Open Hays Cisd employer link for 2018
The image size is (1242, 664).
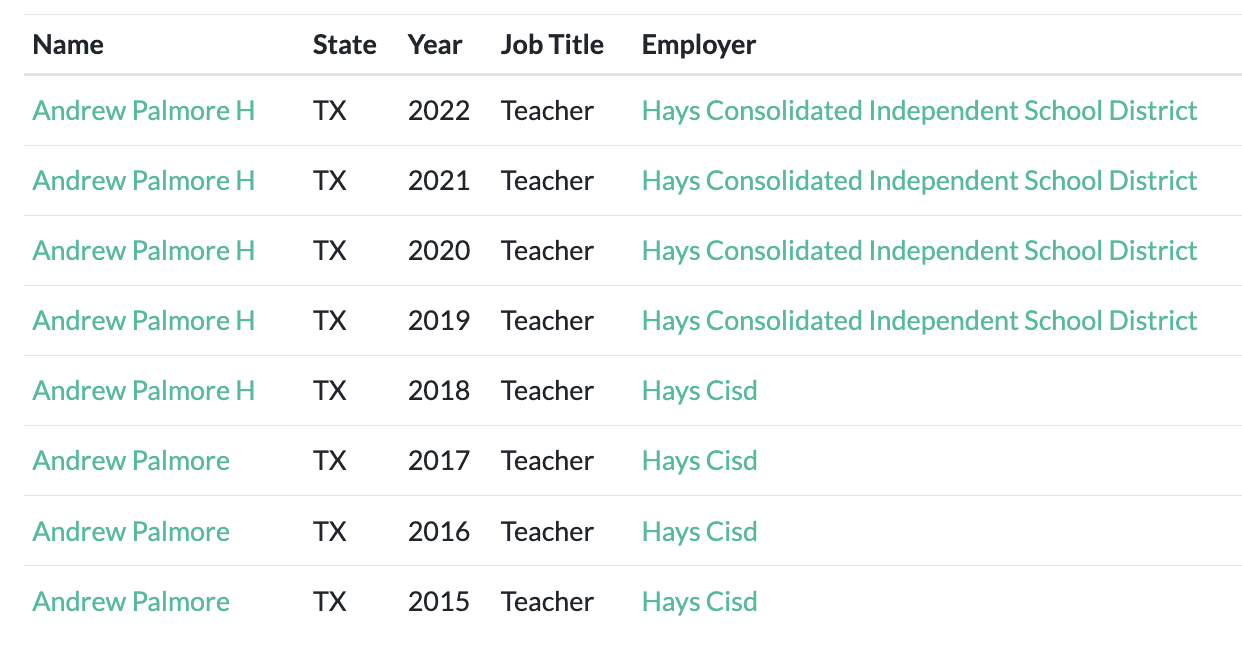tap(699, 391)
